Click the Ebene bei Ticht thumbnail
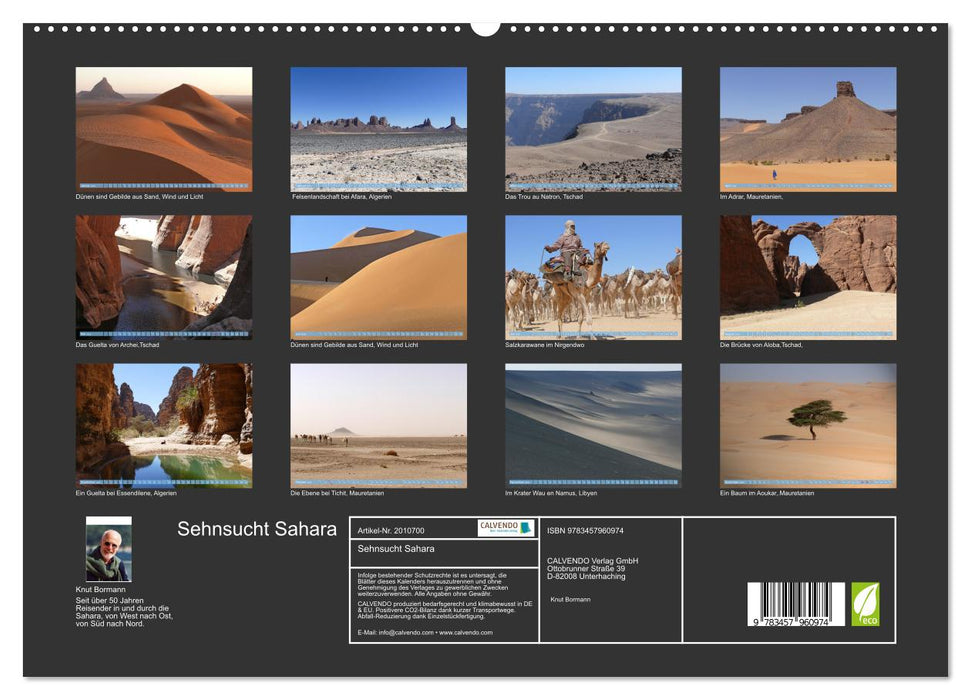 pos(378,425)
